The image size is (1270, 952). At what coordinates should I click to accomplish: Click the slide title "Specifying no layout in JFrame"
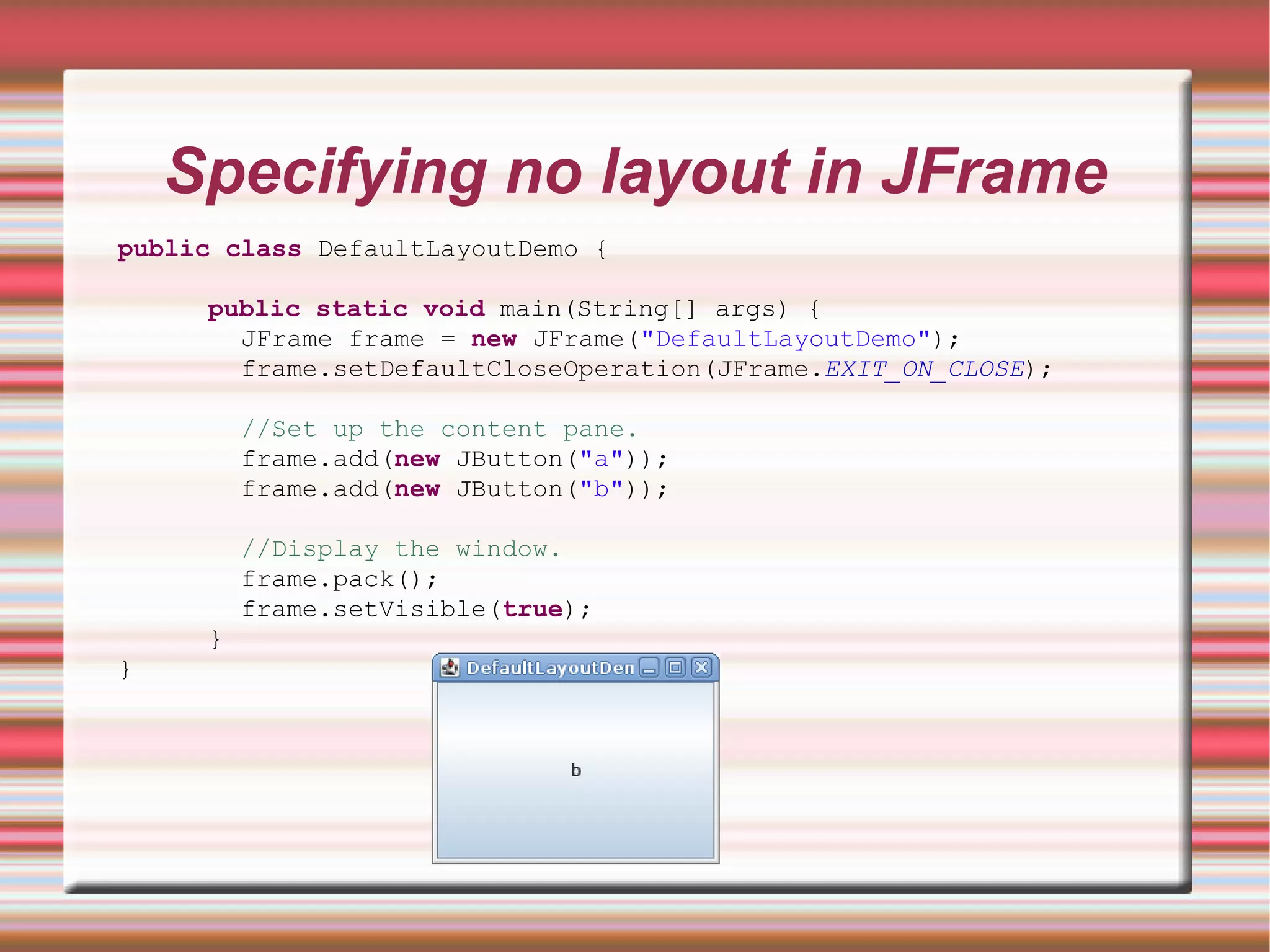point(637,173)
